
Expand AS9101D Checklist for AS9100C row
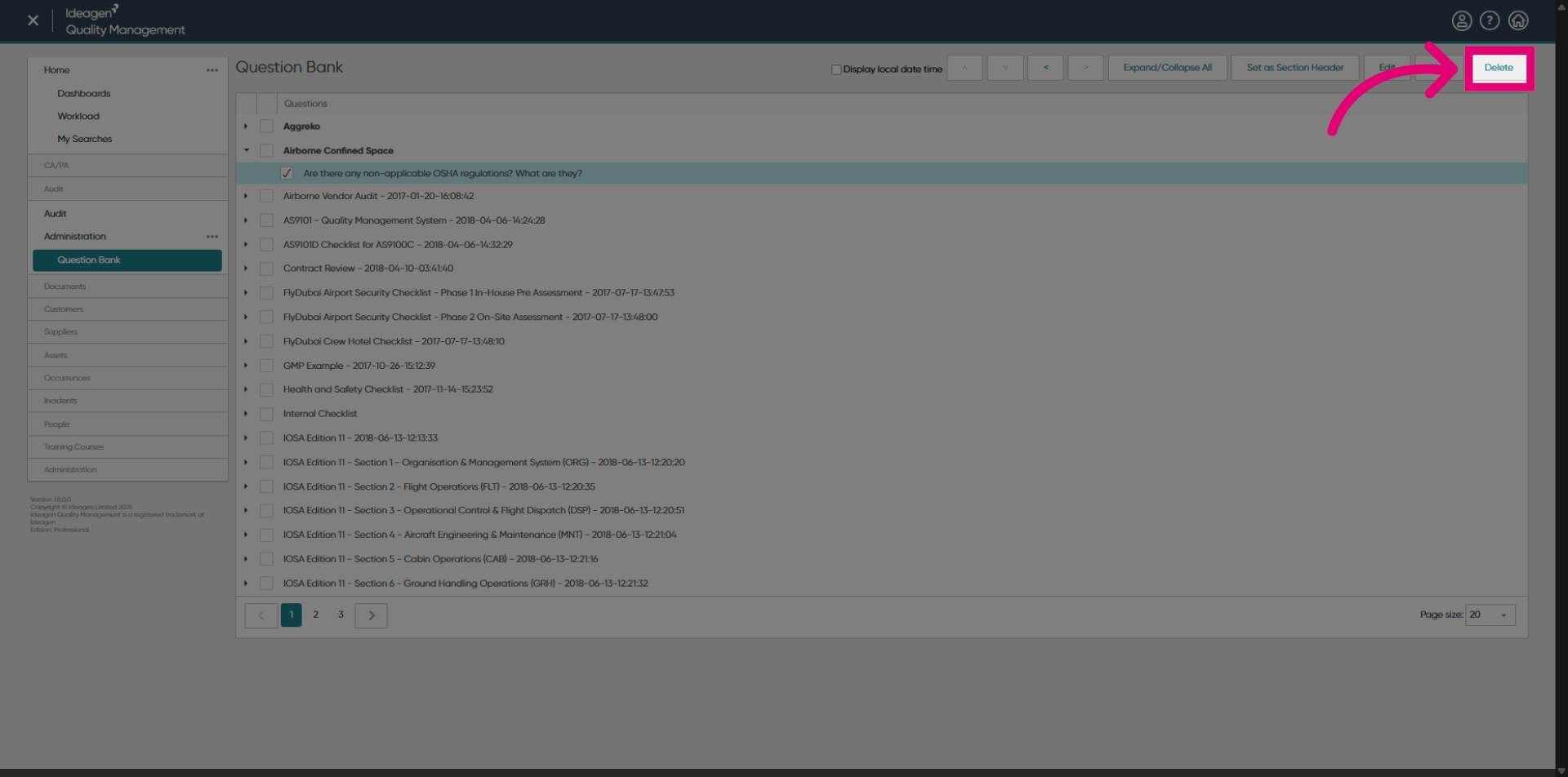pos(246,244)
